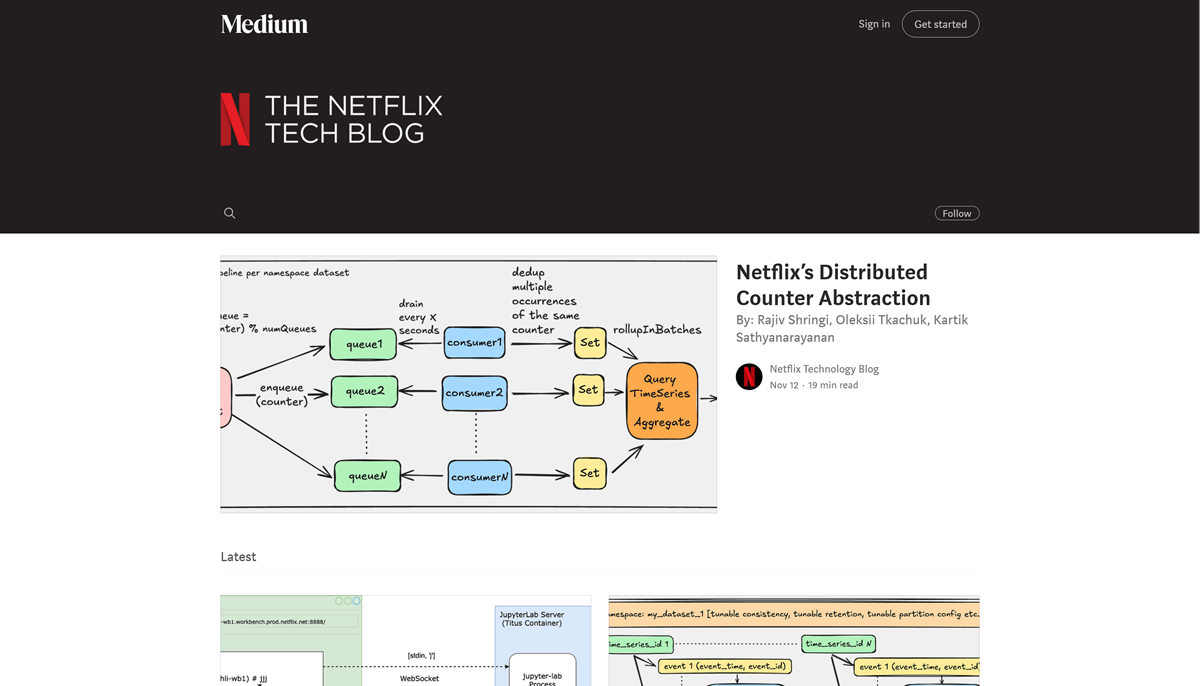Click the orange Query TimeSeries & Aggregate box
Image resolution: width=1200 pixels, height=686 pixels.
[661, 401]
